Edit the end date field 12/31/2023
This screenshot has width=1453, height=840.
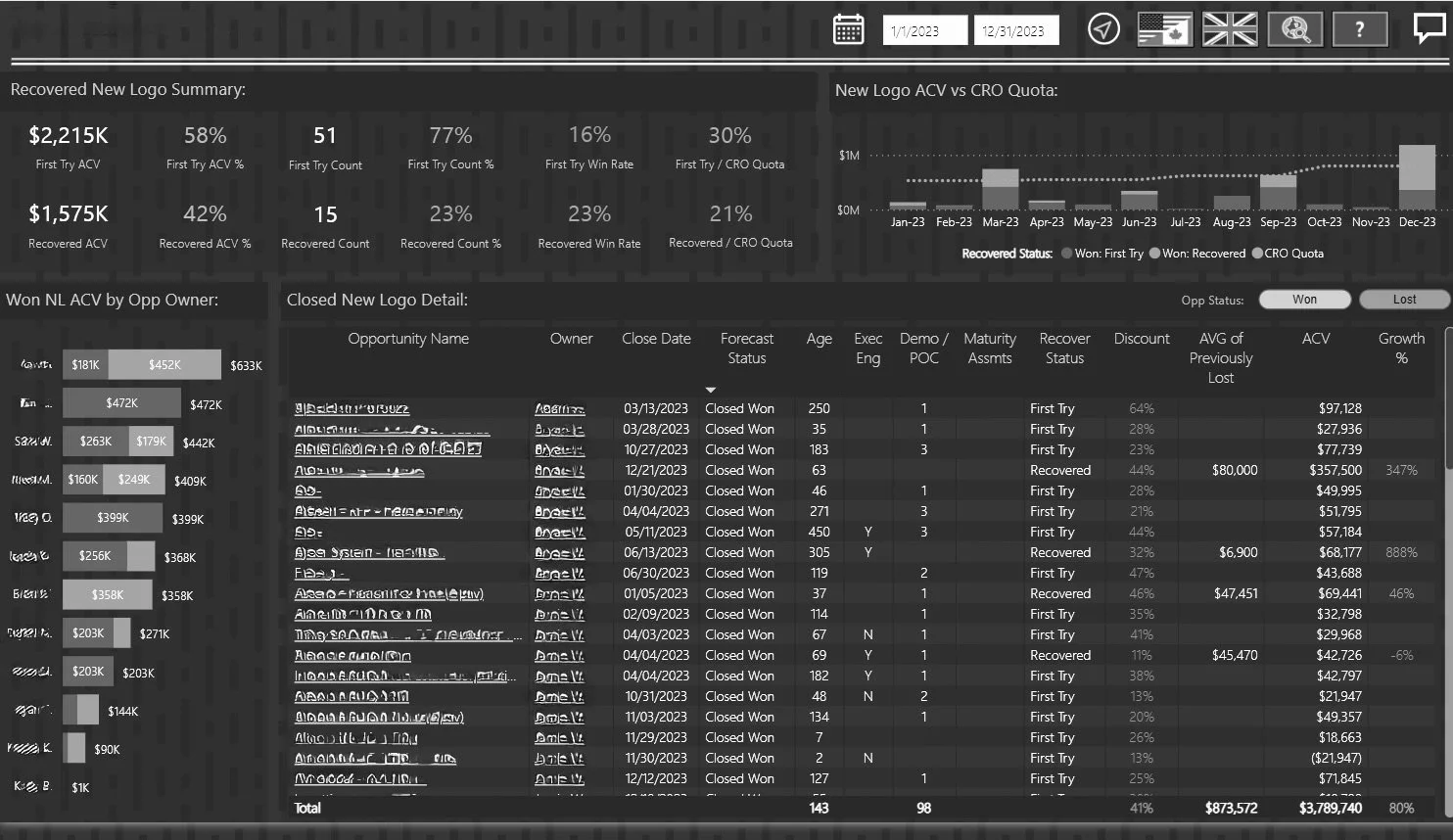[1016, 31]
